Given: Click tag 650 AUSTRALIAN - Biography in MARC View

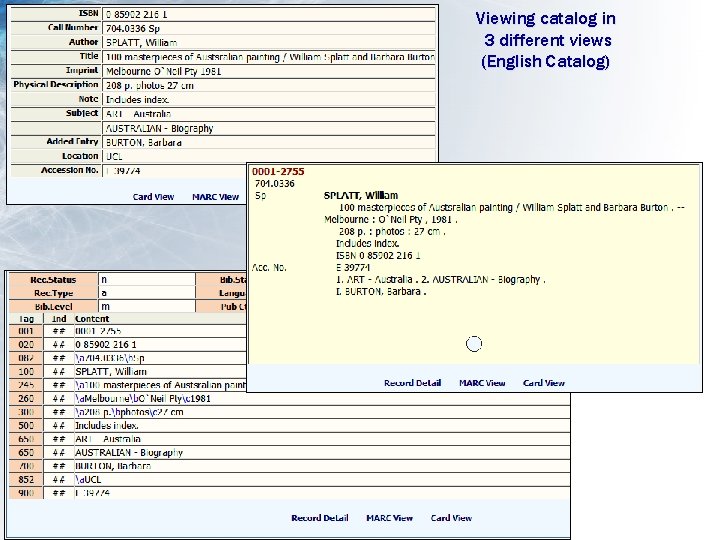Looking at the screenshot, I should pos(289,453).
